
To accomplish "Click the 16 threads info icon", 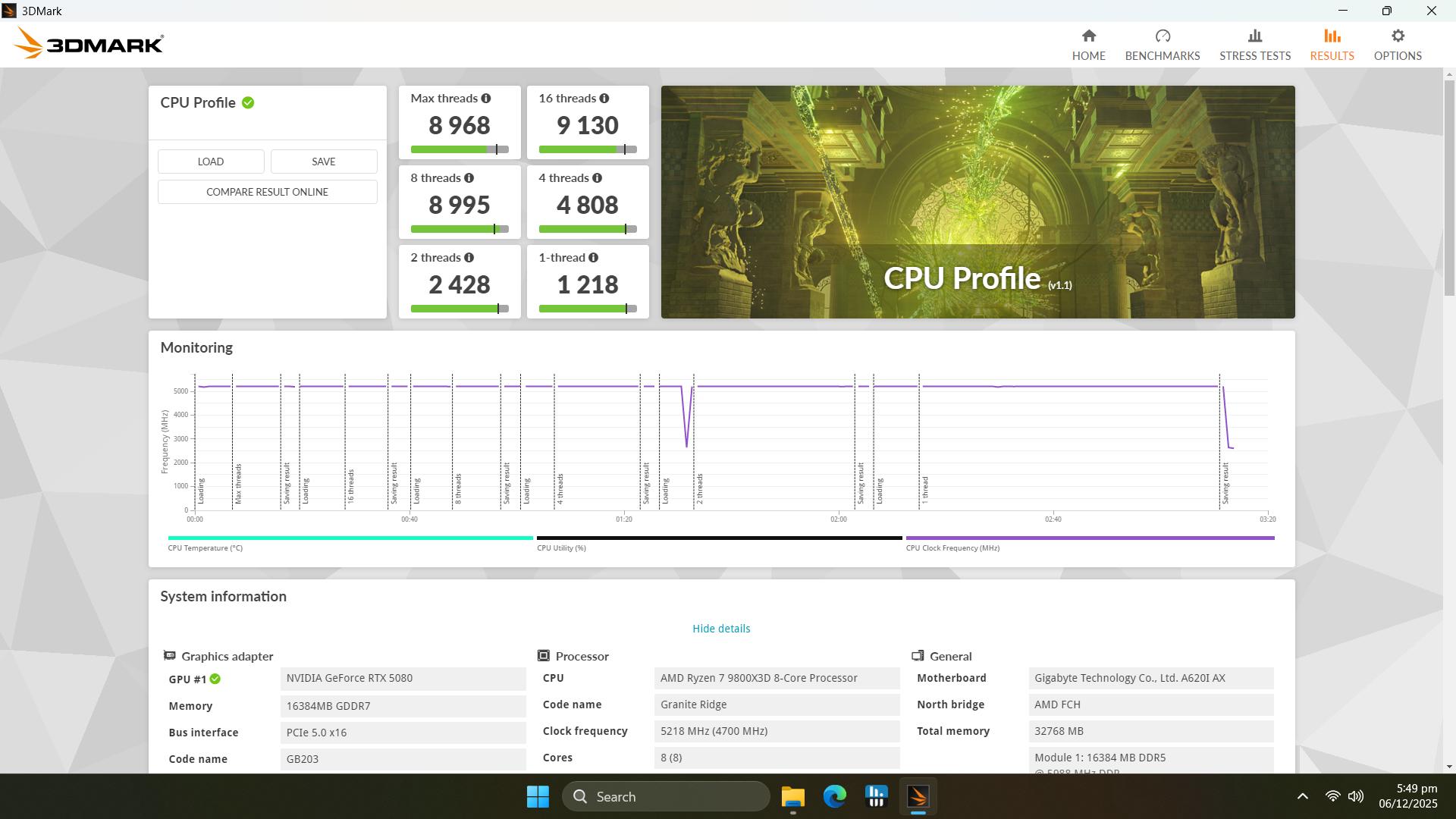I will click(x=604, y=99).
